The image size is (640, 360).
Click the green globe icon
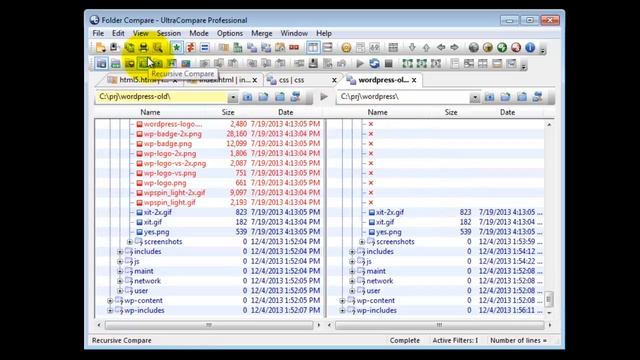point(502,47)
